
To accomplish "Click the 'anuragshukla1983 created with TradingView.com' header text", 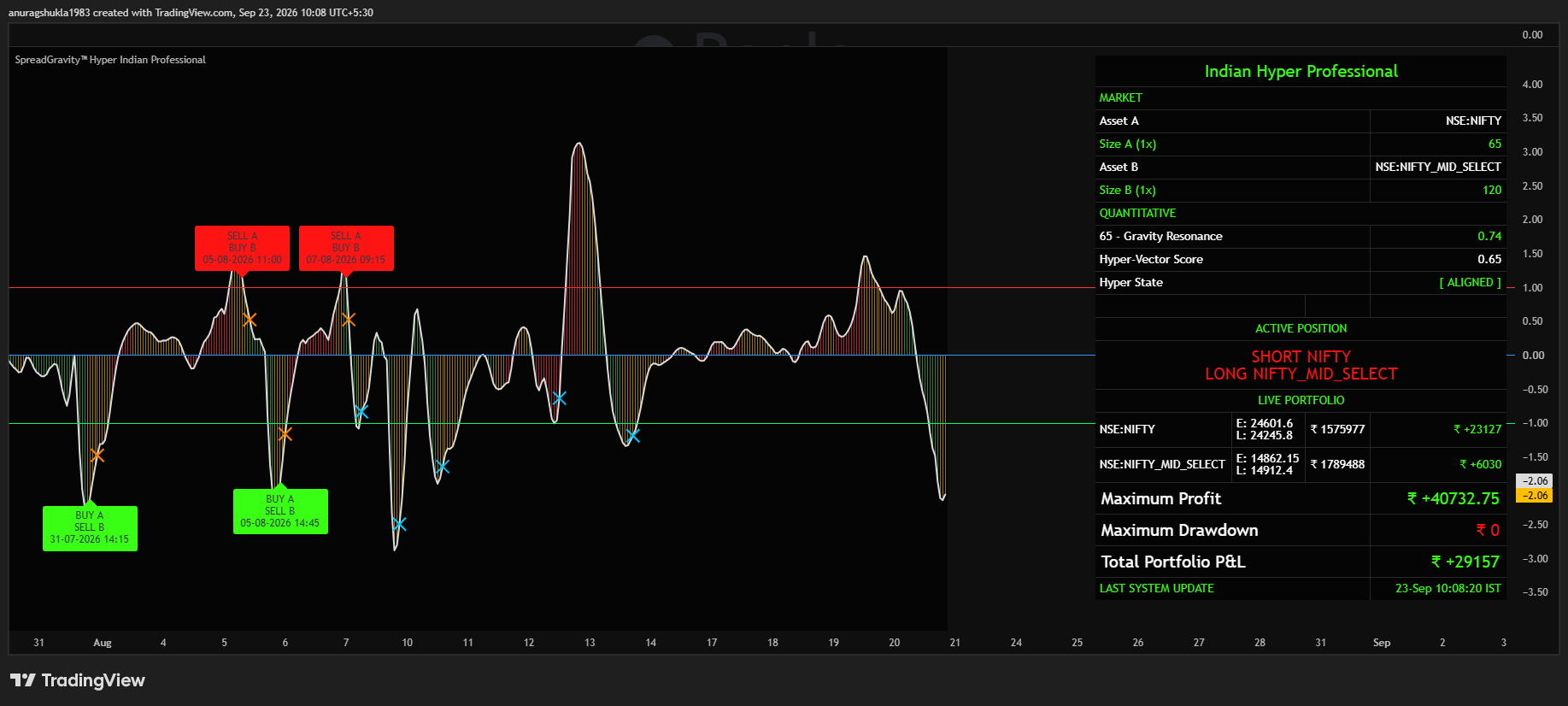I will click(120, 13).
